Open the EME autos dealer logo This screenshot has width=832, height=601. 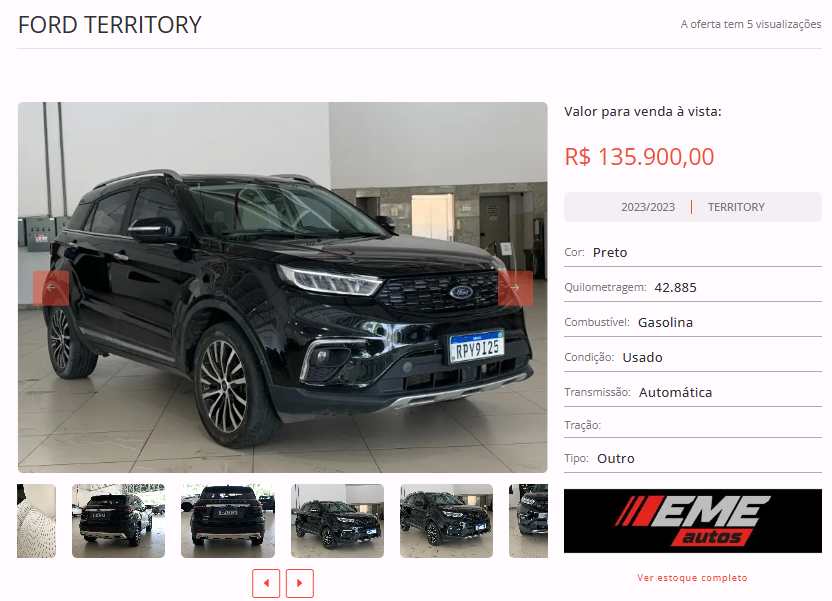pyautogui.click(x=692, y=521)
